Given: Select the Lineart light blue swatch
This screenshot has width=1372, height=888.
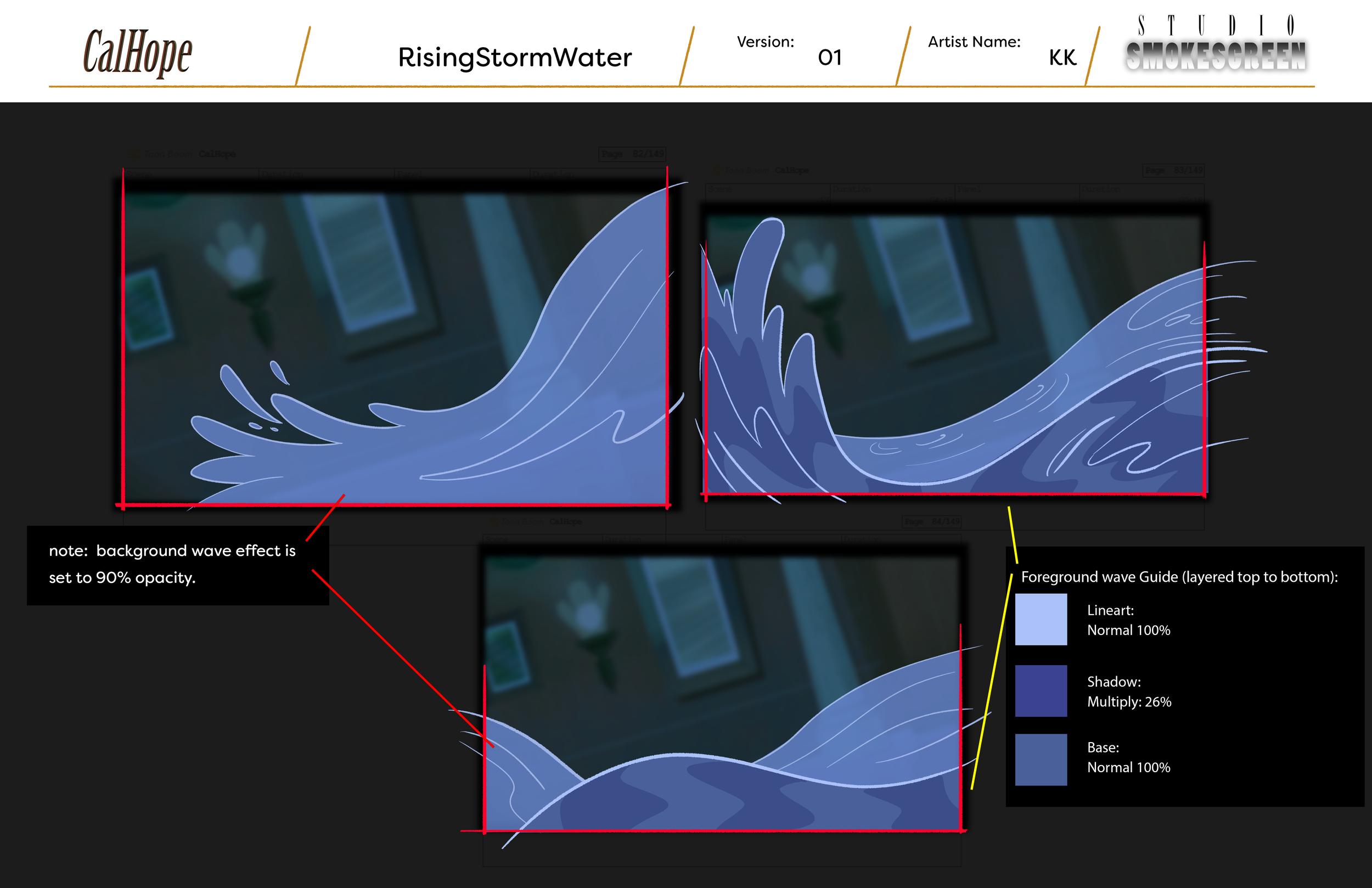Looking at the screenshot, I should [1041, 619].
